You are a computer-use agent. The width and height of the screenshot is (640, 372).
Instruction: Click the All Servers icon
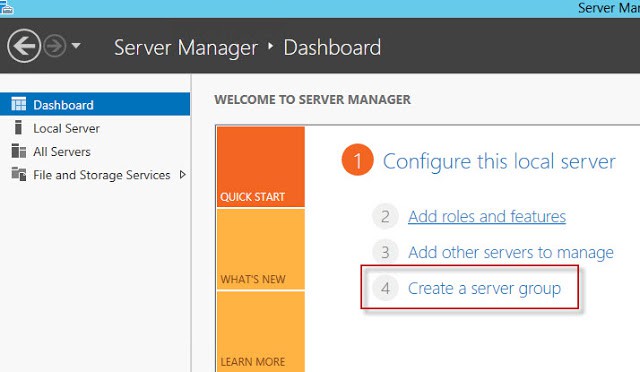[19, 151]
